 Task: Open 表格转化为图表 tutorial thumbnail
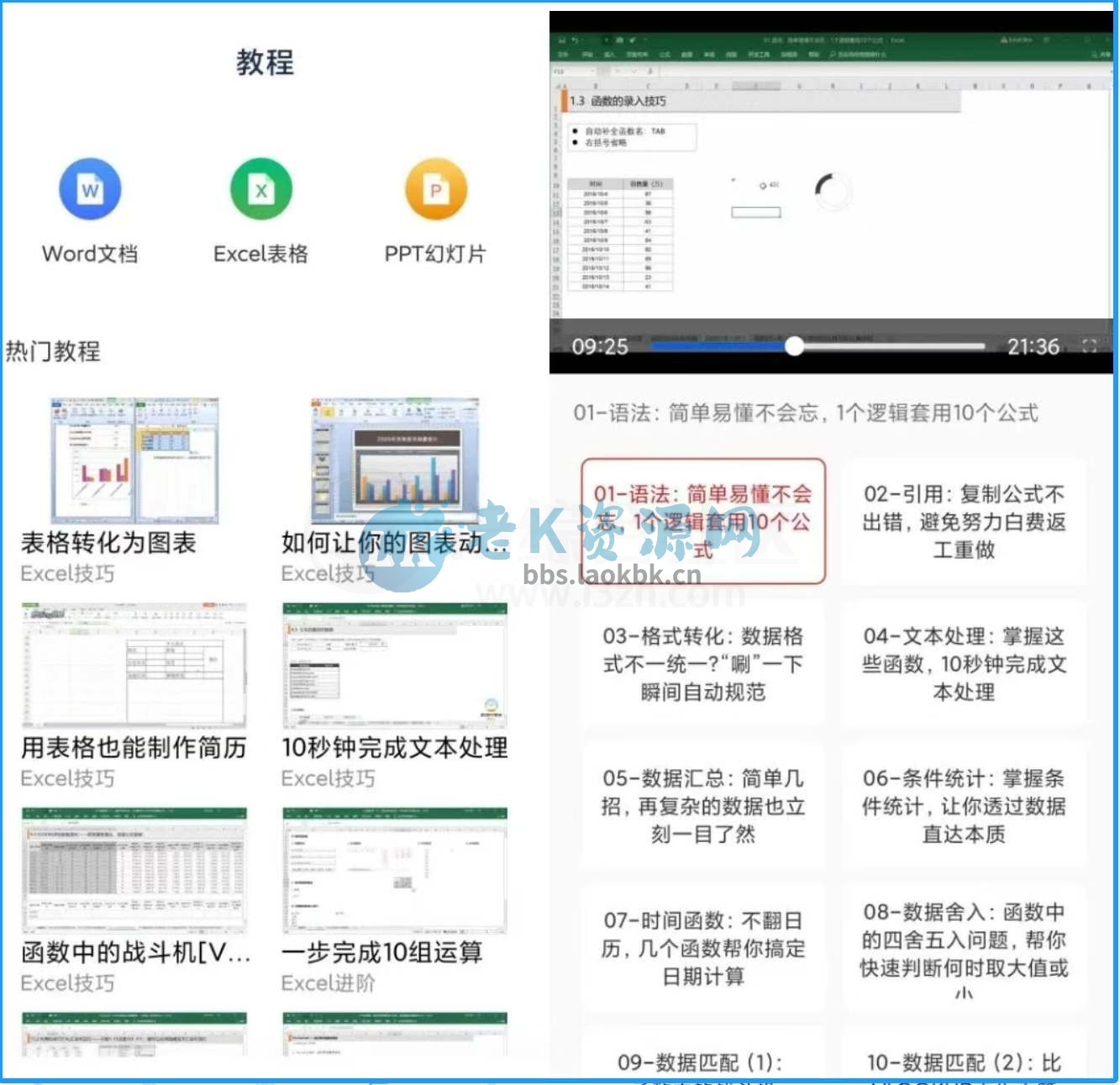click(134, 461)
